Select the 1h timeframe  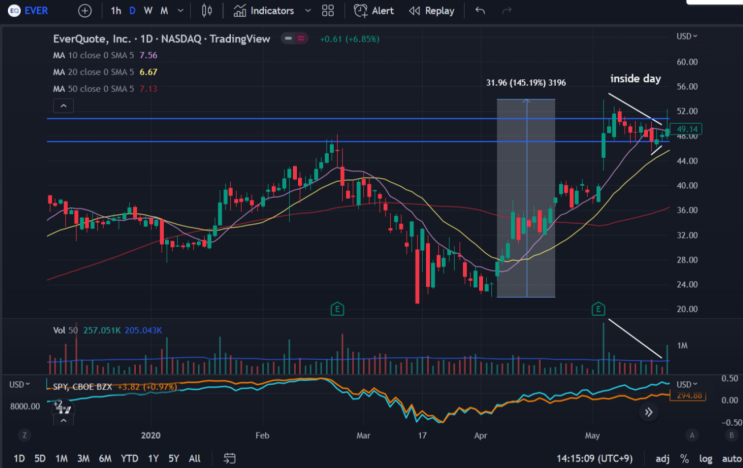(116, 10)
